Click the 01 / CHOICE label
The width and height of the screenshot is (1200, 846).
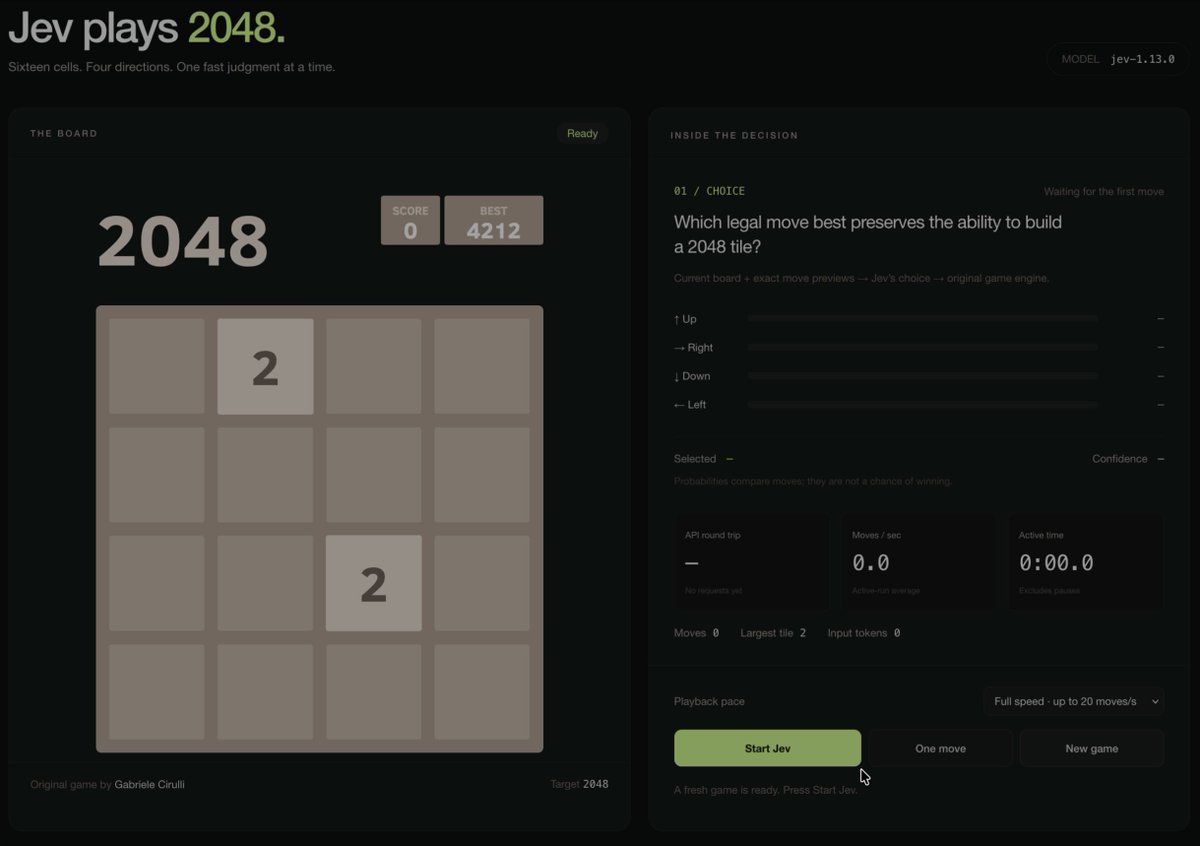coord(709,191)
